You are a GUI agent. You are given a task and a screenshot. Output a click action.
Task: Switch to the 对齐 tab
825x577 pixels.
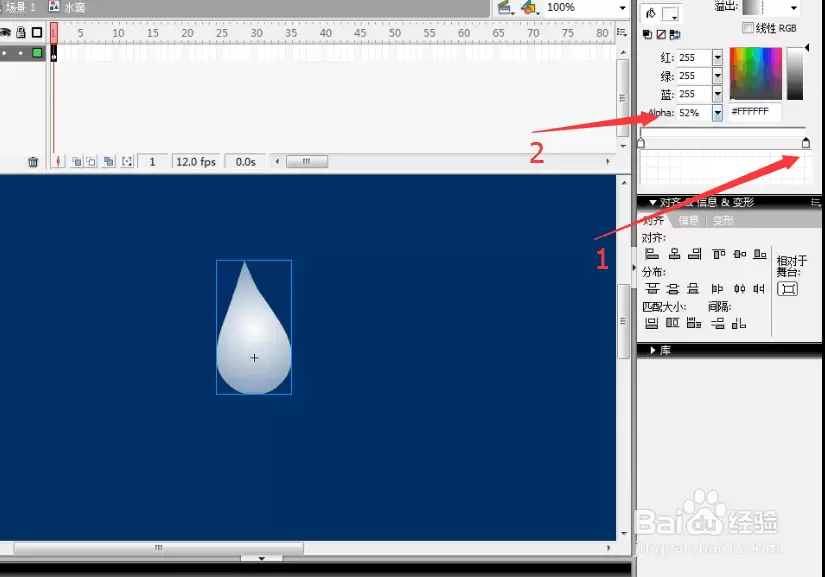(653, 220)
